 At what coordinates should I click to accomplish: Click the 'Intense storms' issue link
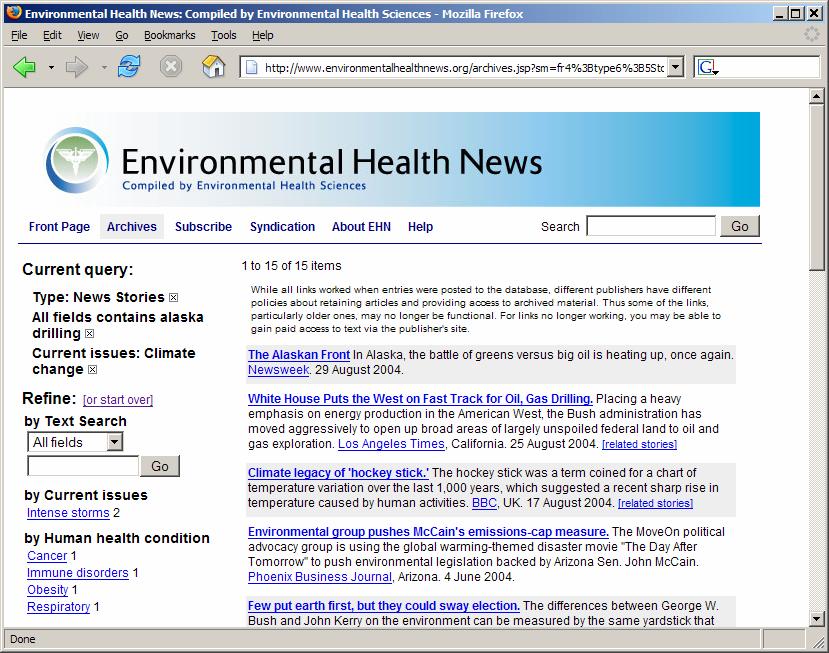tap(67, 514)
